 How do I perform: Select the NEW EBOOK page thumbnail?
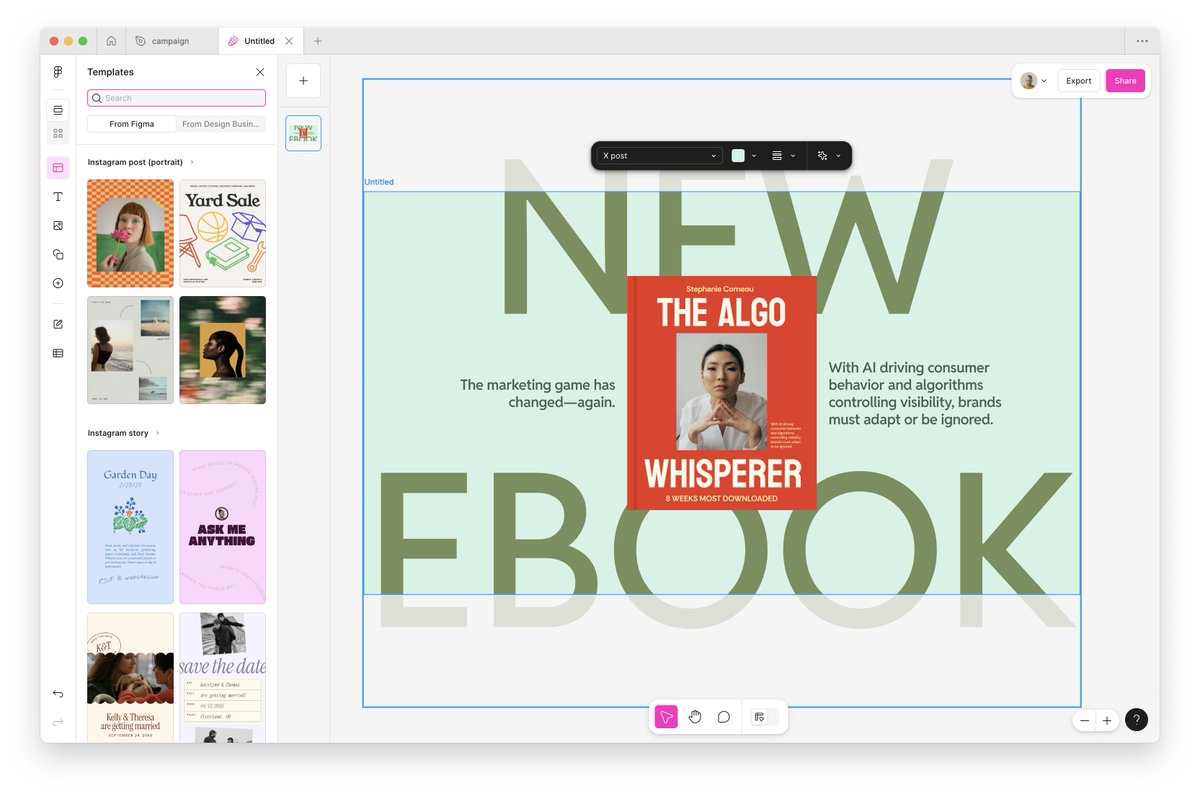tap(303, 133)
